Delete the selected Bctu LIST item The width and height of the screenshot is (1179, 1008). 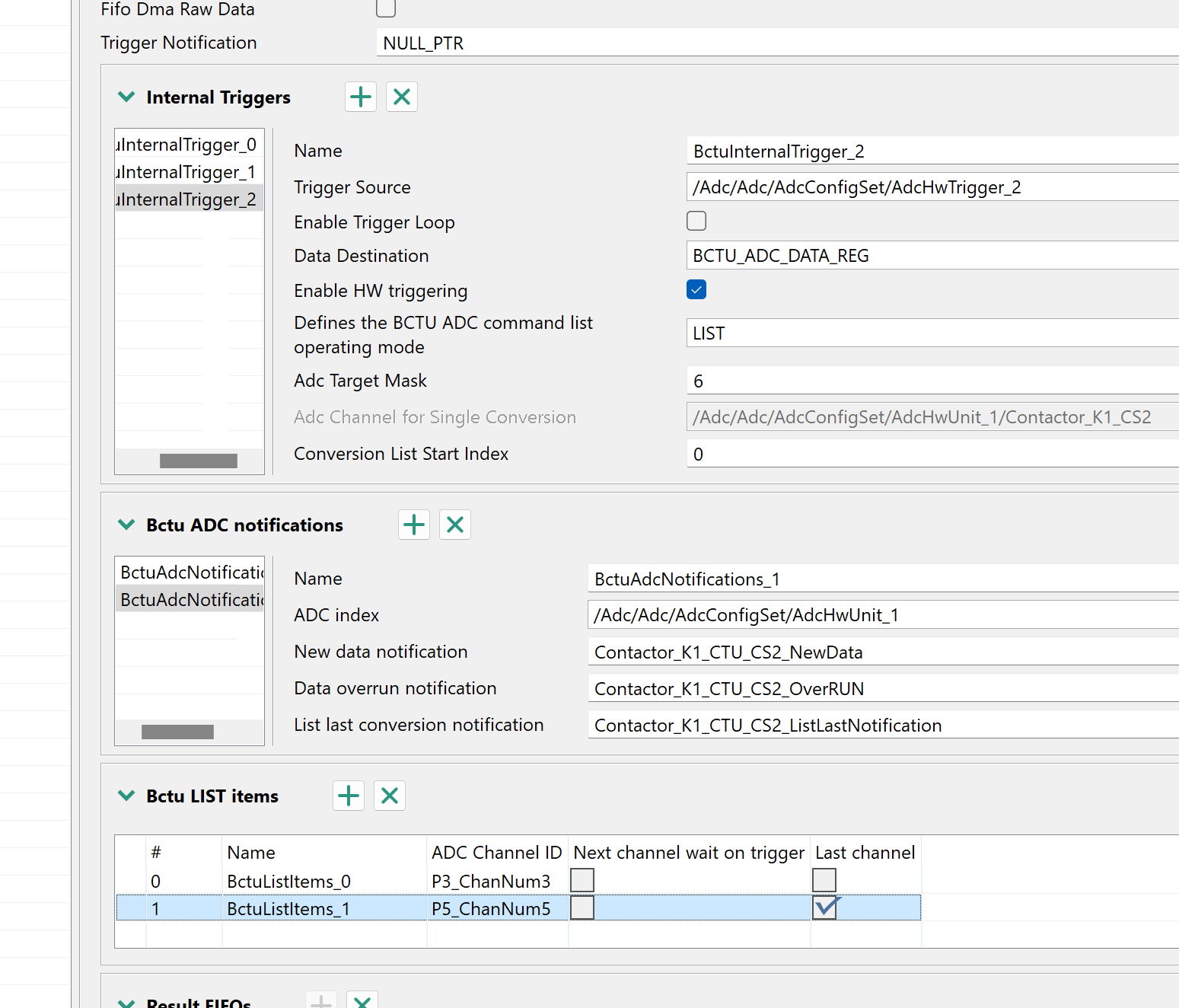[389, 796]
